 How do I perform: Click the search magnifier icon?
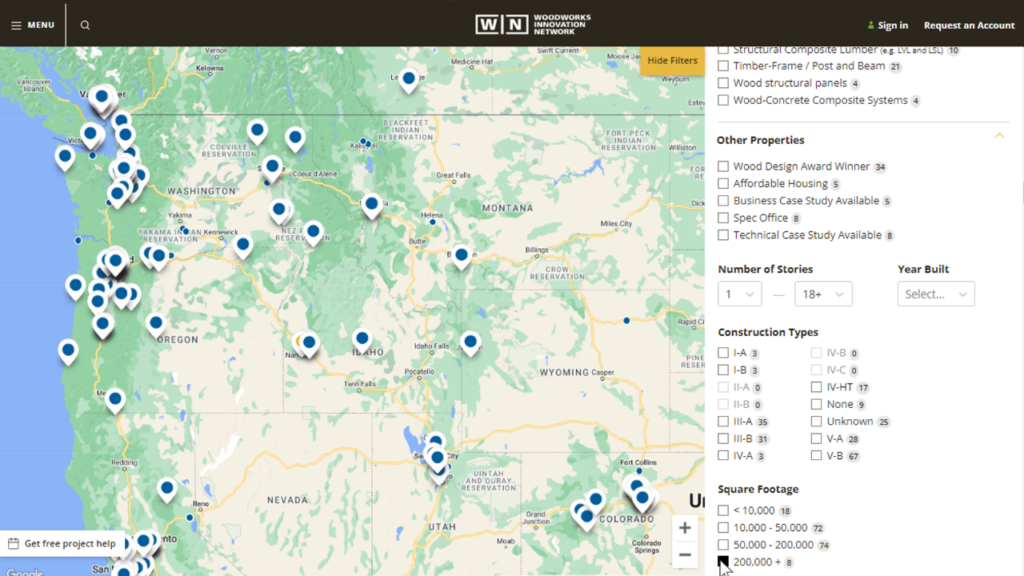(x=84, y=25)
